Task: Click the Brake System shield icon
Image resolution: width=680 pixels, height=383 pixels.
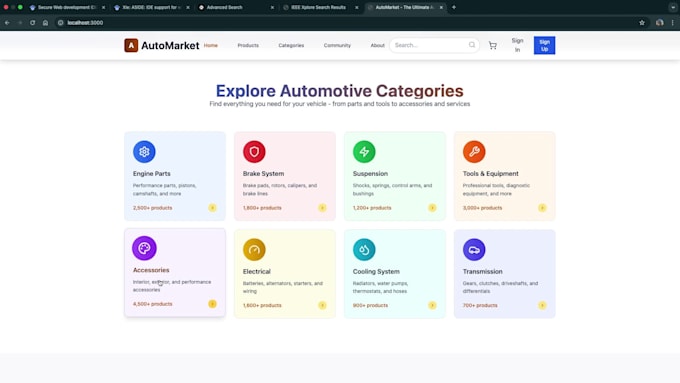Action: coord(254,152)
